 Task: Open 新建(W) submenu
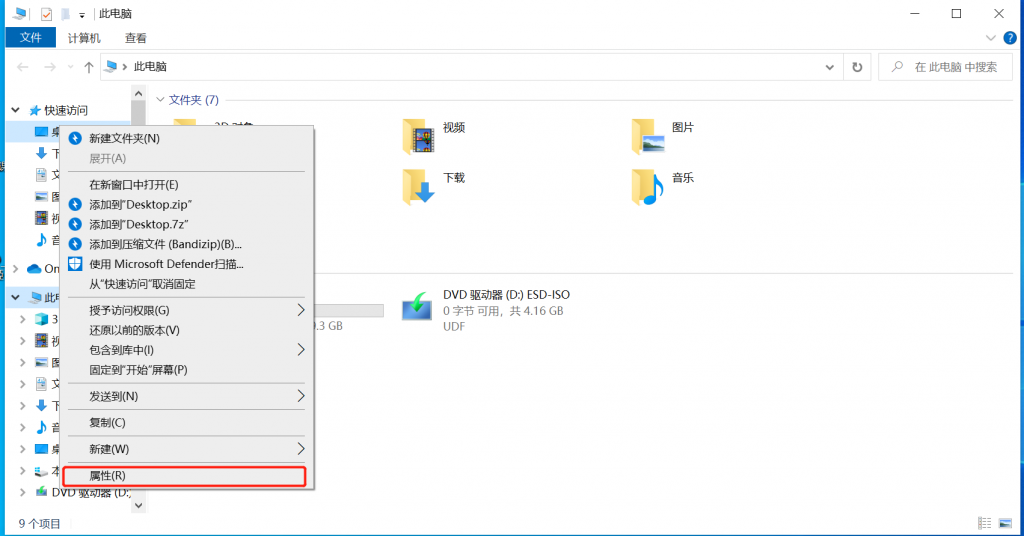point(185,449)
